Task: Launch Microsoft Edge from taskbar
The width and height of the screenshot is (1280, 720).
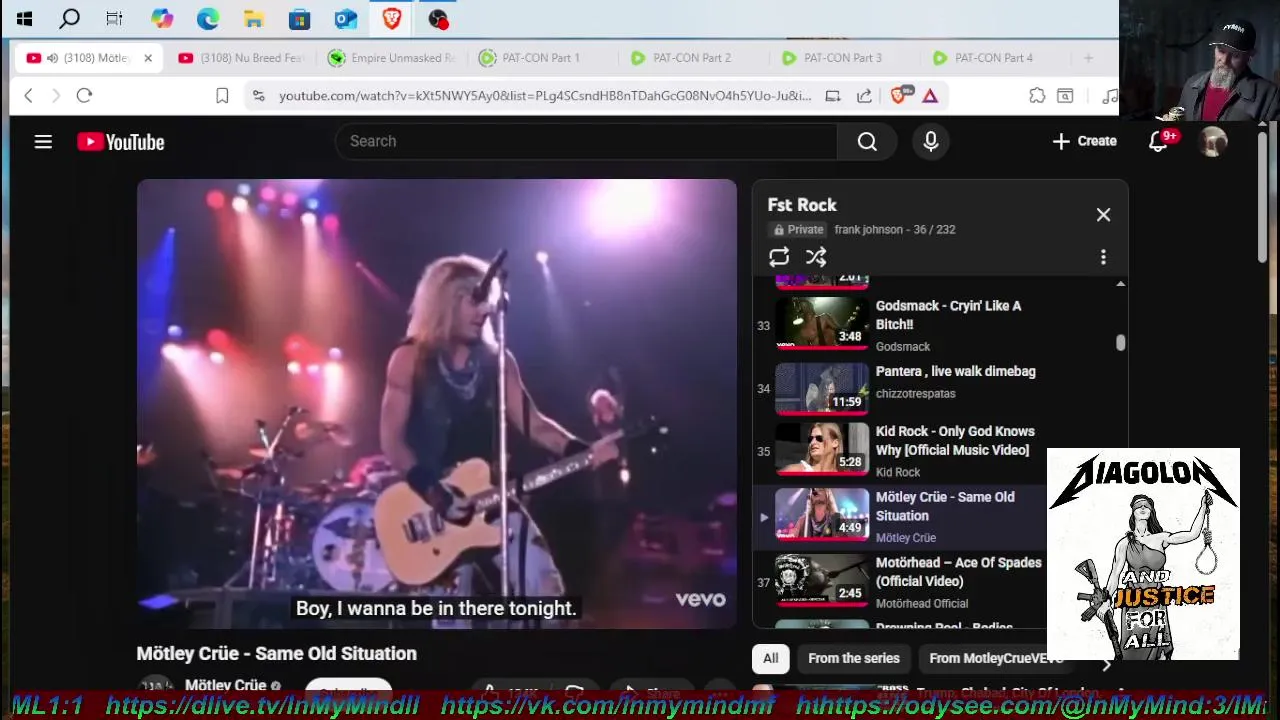Action: [207, 18]
